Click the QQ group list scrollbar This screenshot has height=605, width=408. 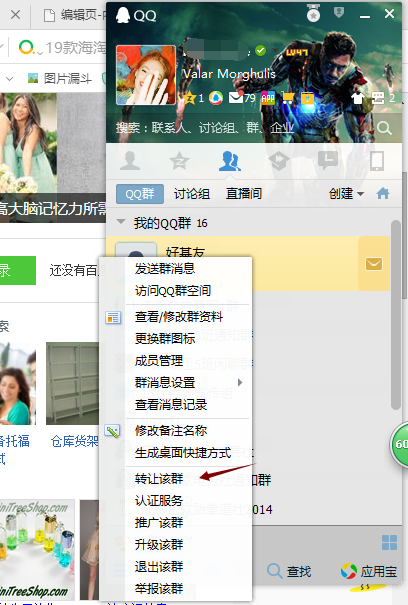(x=396, y=314)
